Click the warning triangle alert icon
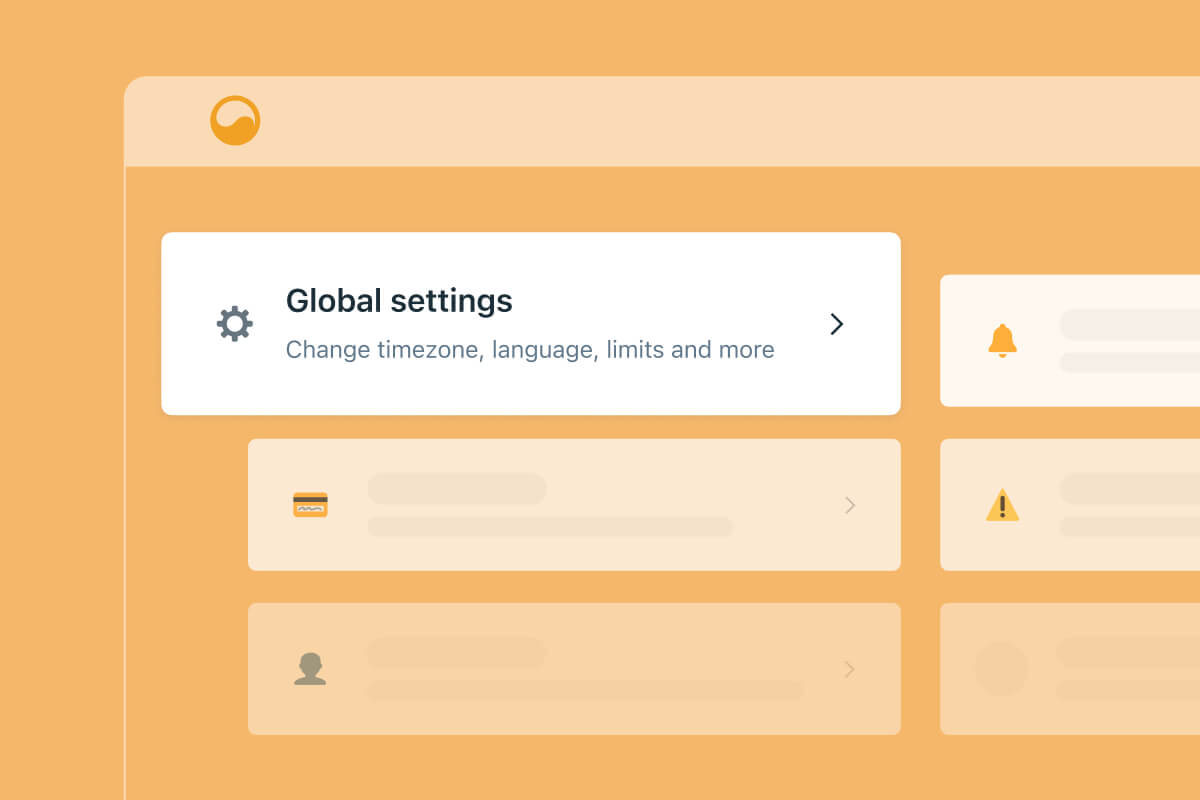 click(x=1002, y=505)
